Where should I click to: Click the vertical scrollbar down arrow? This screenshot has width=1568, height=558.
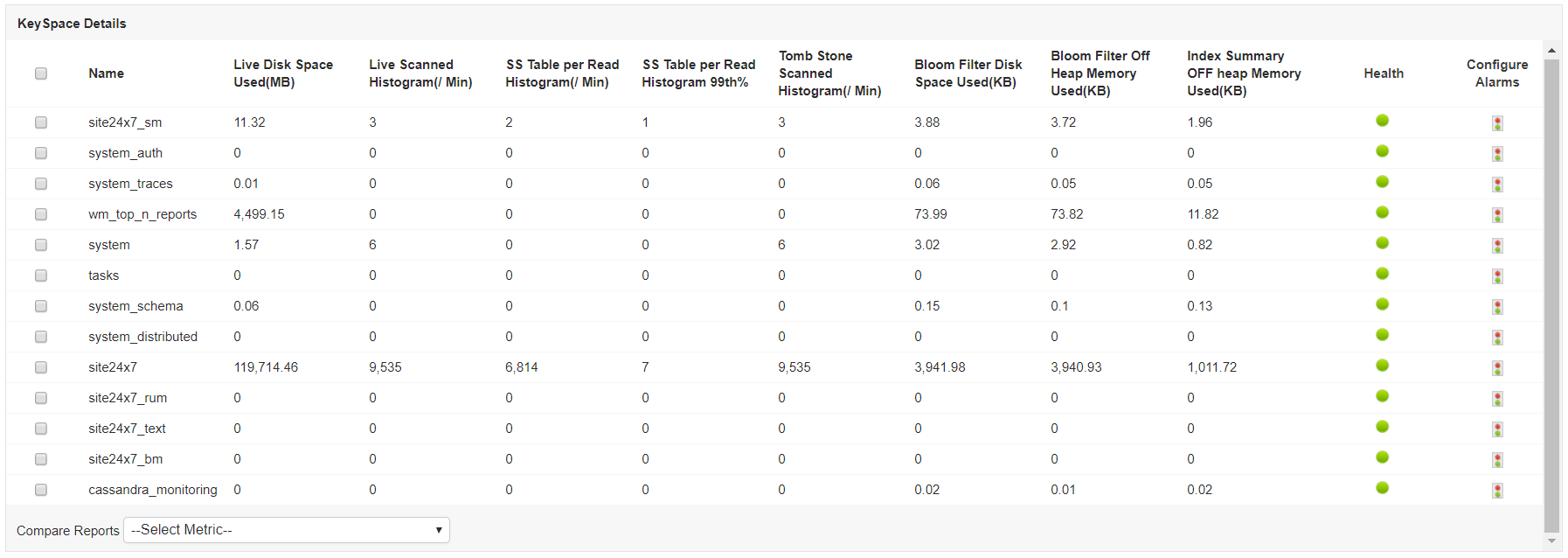1551,541
